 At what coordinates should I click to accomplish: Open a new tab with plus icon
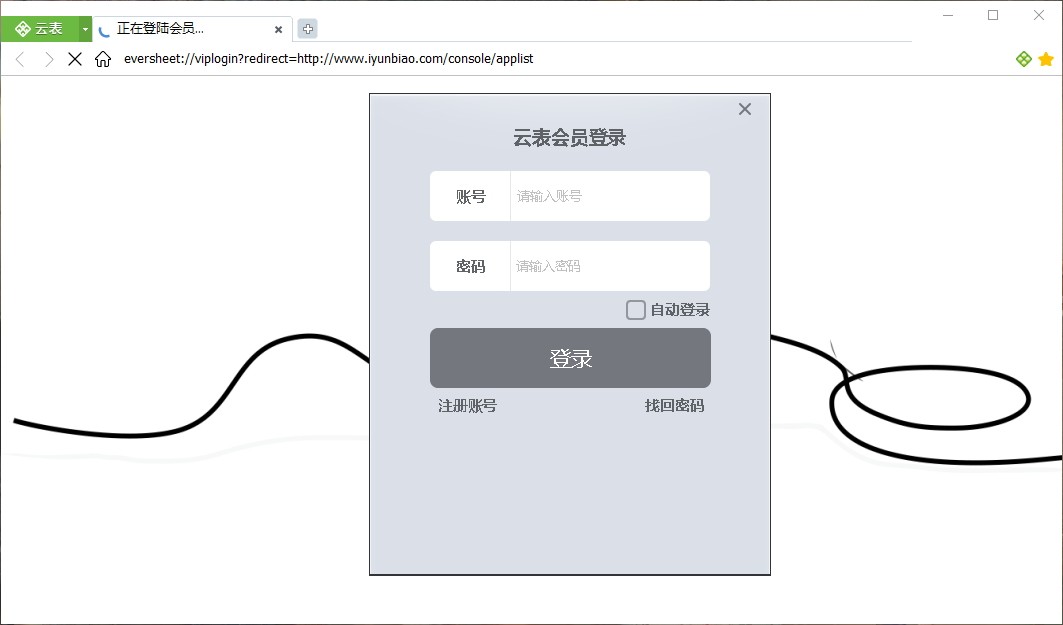pos(308,28)
